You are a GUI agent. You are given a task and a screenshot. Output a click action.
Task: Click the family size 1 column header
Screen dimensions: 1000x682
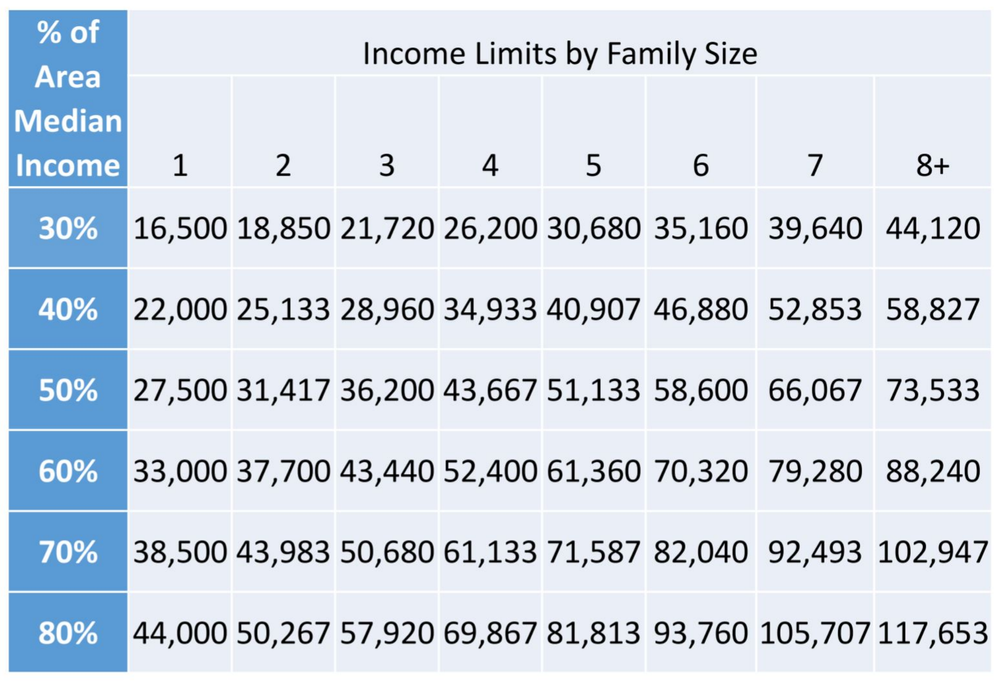tap(180, 166)
